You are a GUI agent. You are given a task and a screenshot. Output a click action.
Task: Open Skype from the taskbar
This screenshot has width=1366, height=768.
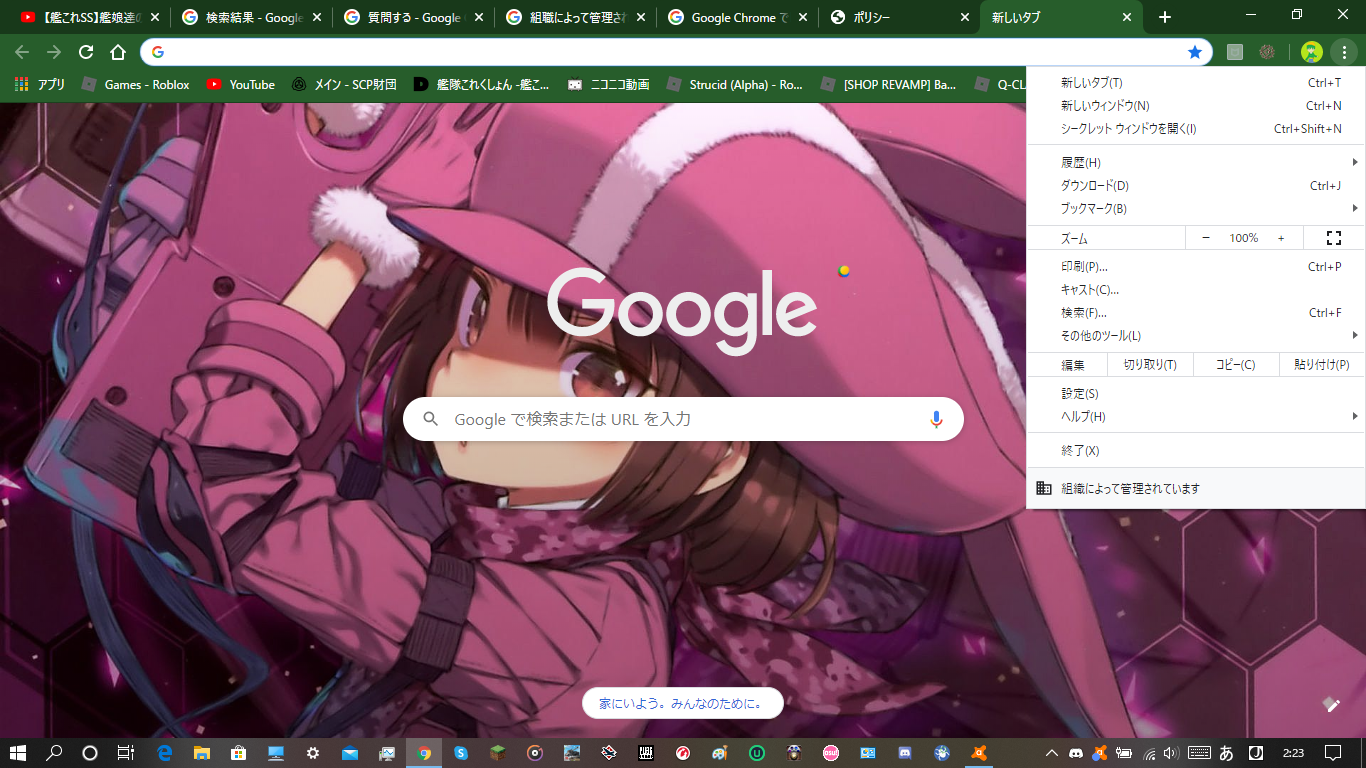(461, 753)
